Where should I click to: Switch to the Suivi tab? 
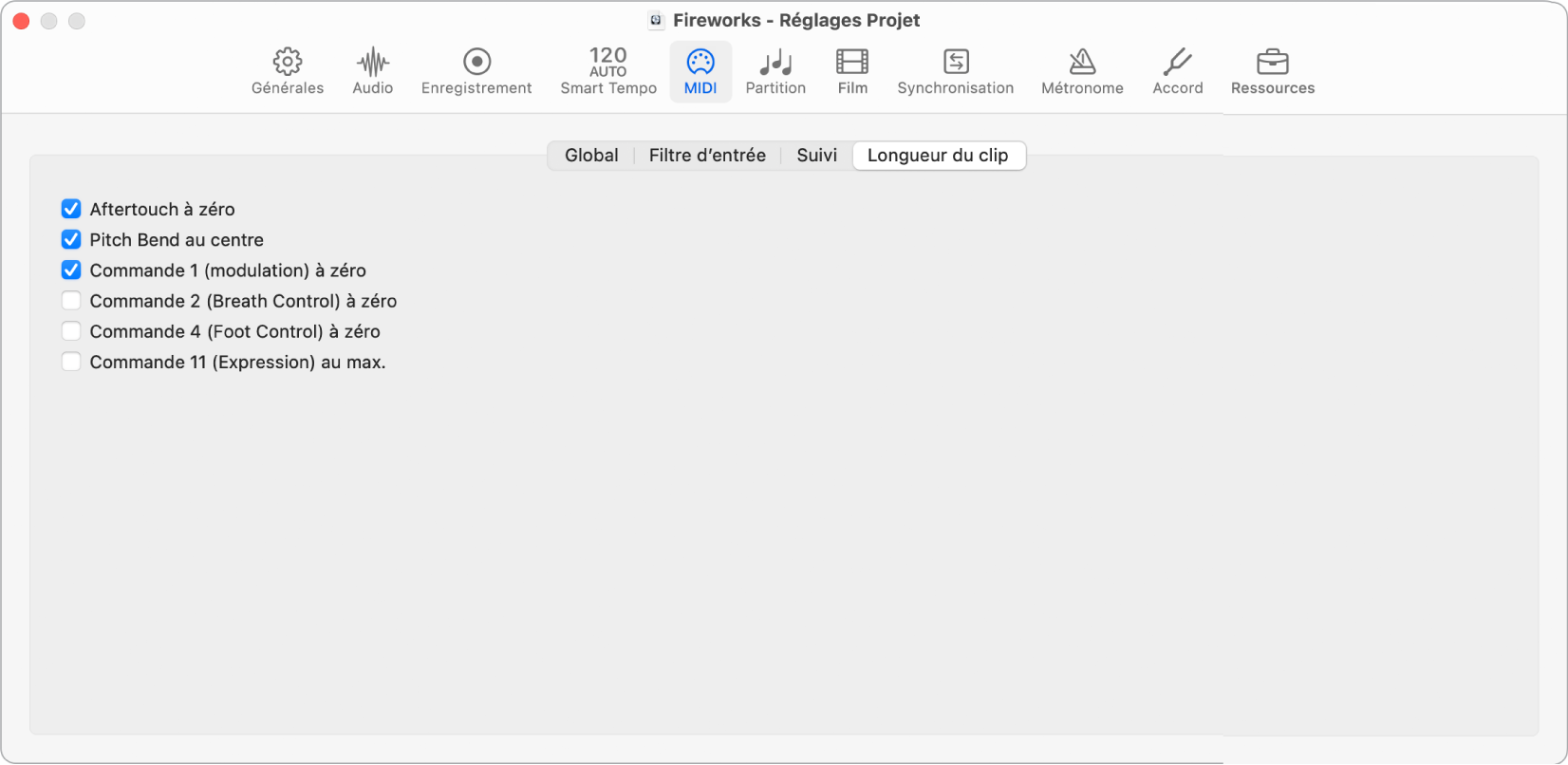point(817,156)
